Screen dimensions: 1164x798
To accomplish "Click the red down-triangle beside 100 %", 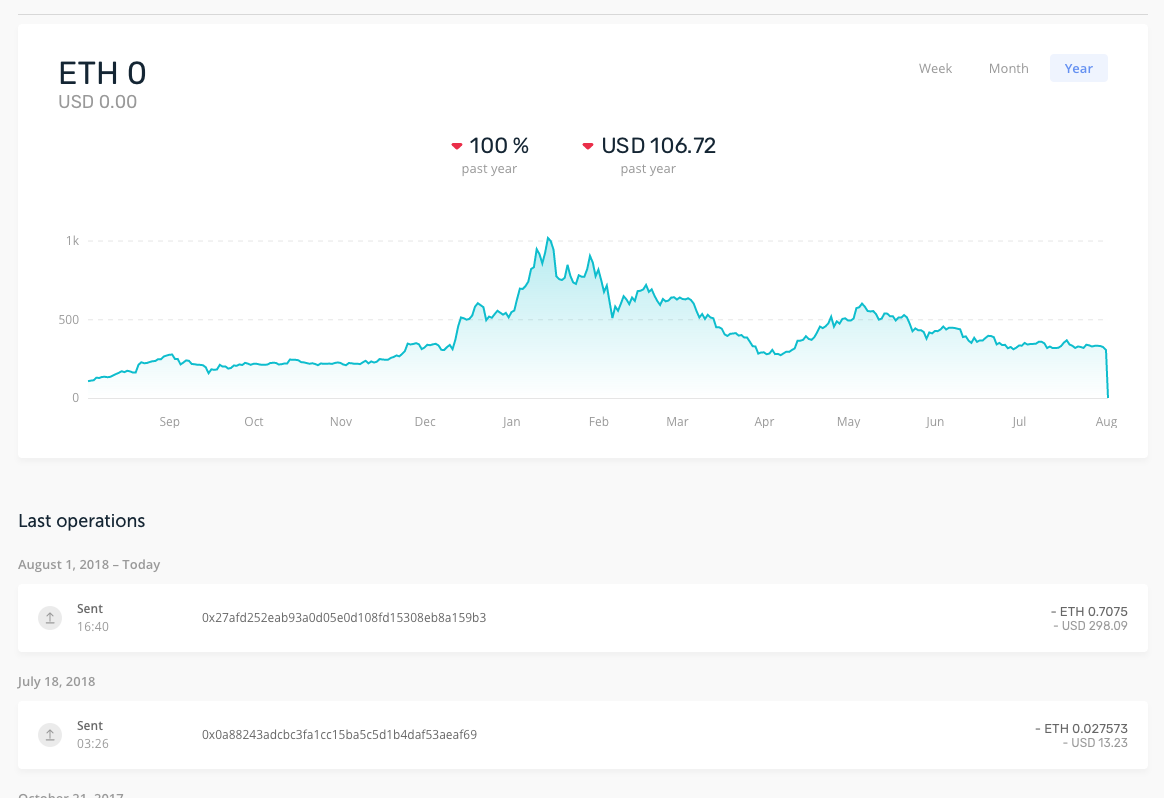I will (457, 145).
